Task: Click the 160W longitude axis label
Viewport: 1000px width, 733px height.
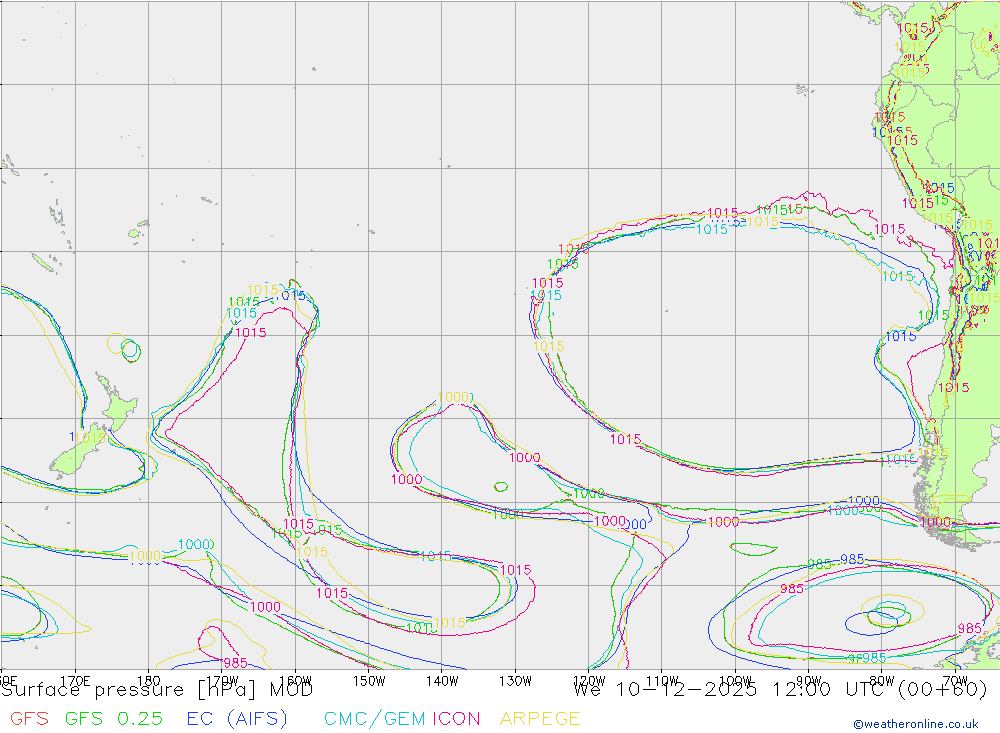Action: (x=295, y=681)
